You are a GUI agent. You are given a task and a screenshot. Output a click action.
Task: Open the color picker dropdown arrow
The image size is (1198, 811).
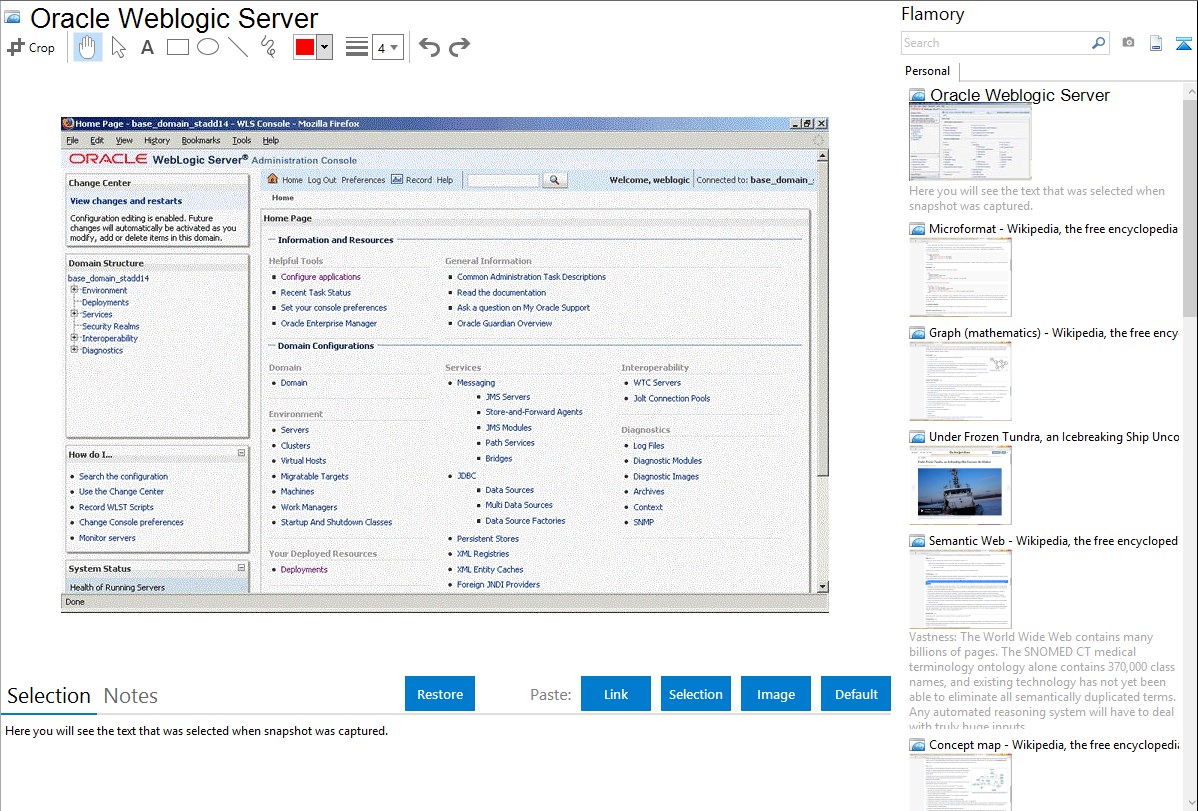(x=325, y=47)
